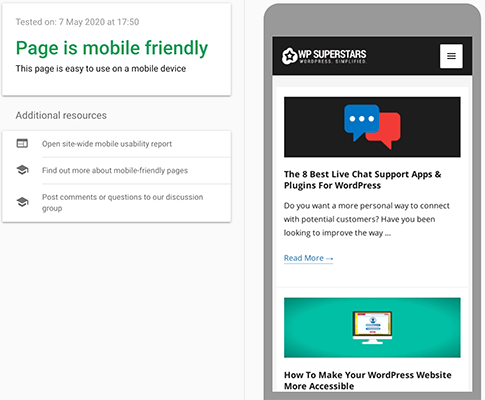Open Find out more about mobile-friendly pages
The width and height of the screenshot is (485, 400).
(115, 170)
